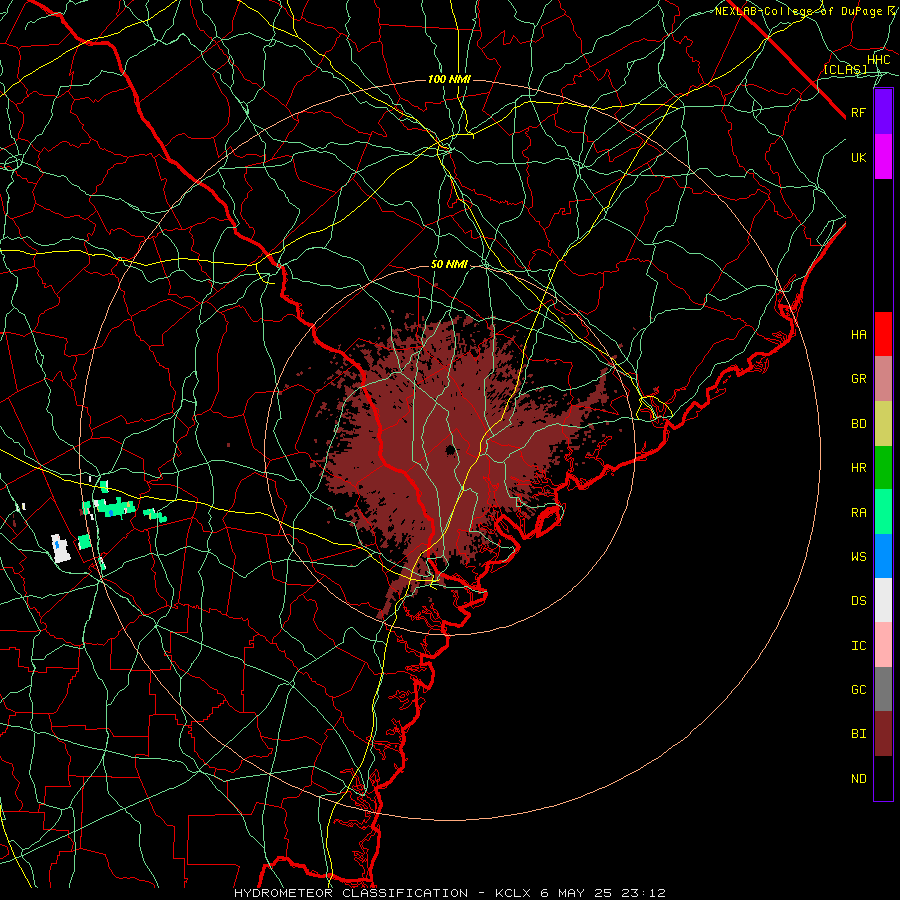Click the DS legend label
Viewport: 900px width, 900px height.
click(x=858, y=601)
